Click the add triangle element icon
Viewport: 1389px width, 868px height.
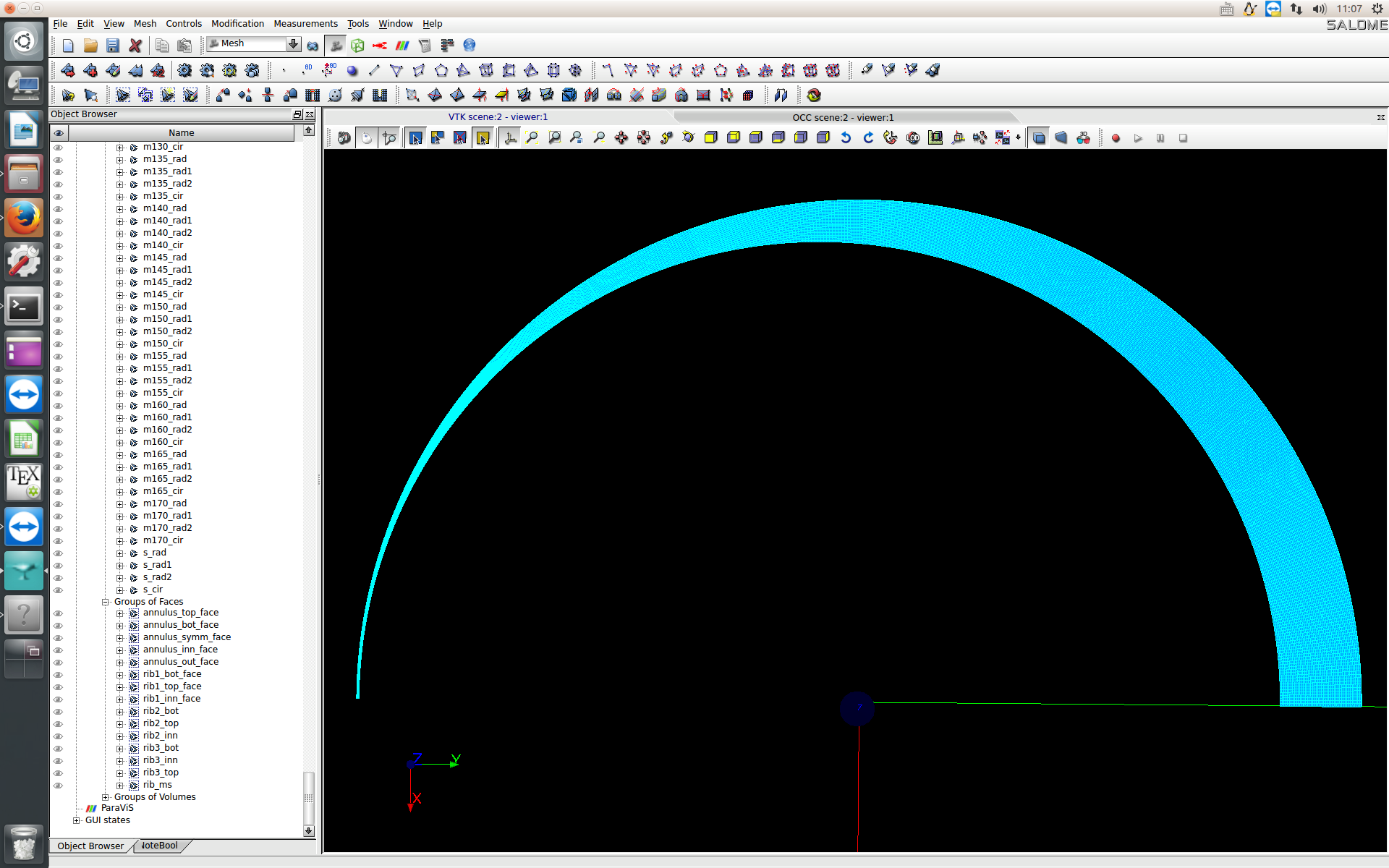(396, 70)
